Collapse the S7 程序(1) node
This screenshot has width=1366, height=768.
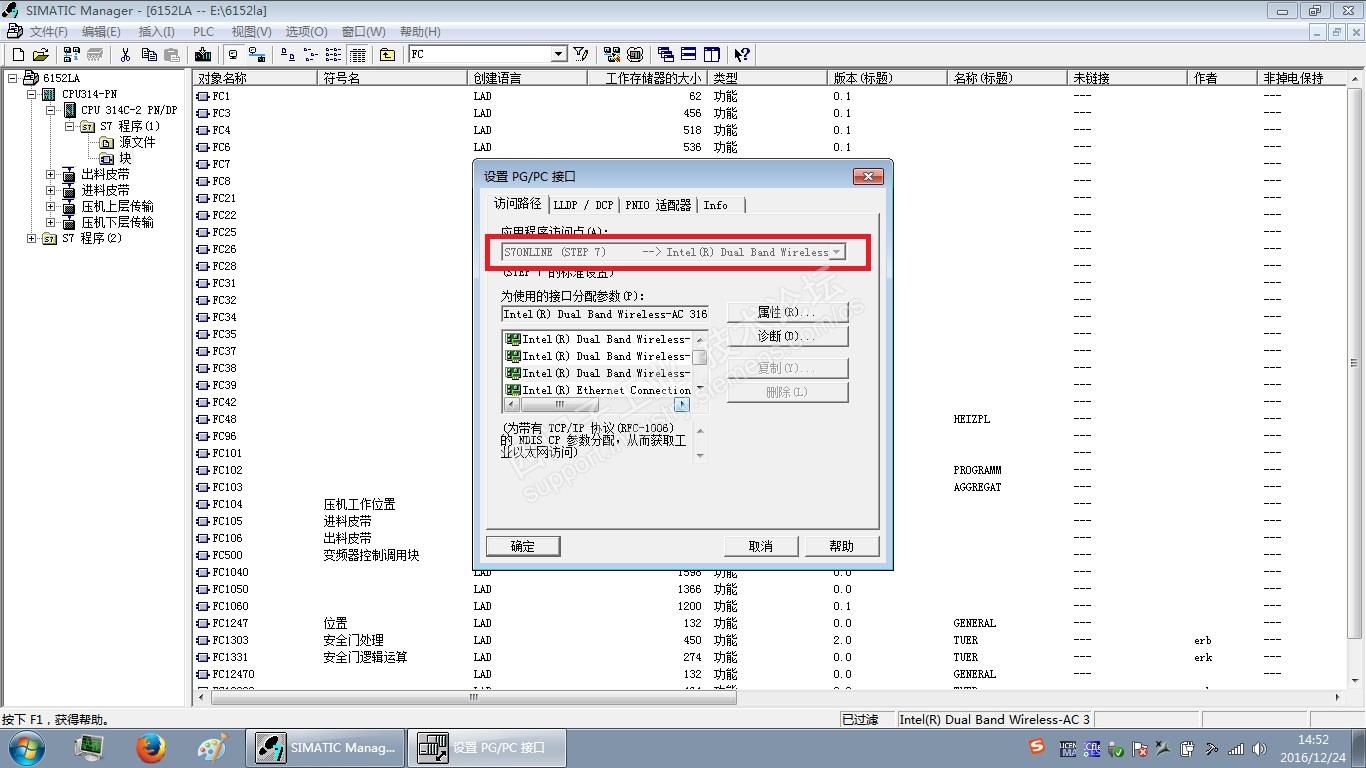pyautogui.click(x=69, y=126)
